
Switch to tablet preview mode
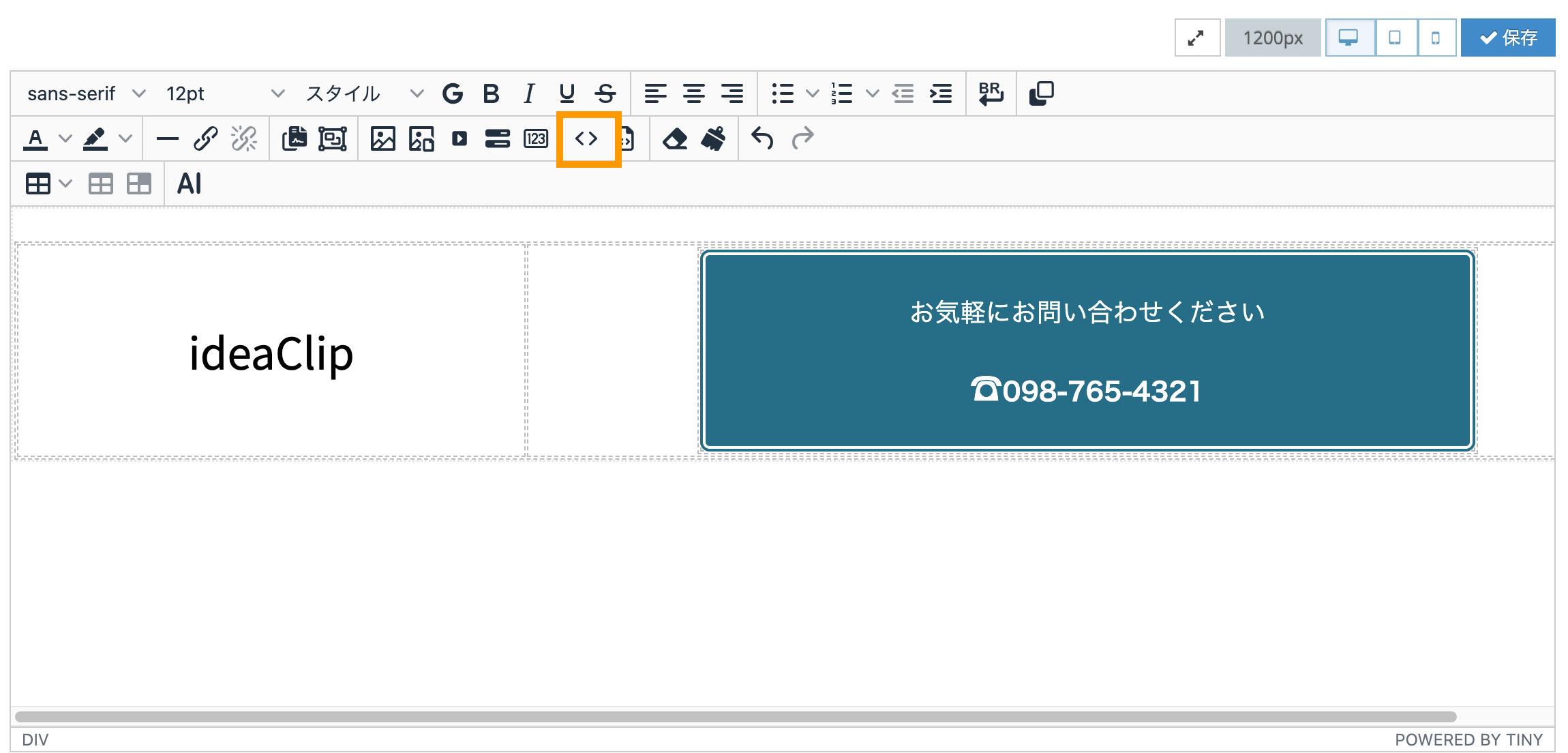1395,38
